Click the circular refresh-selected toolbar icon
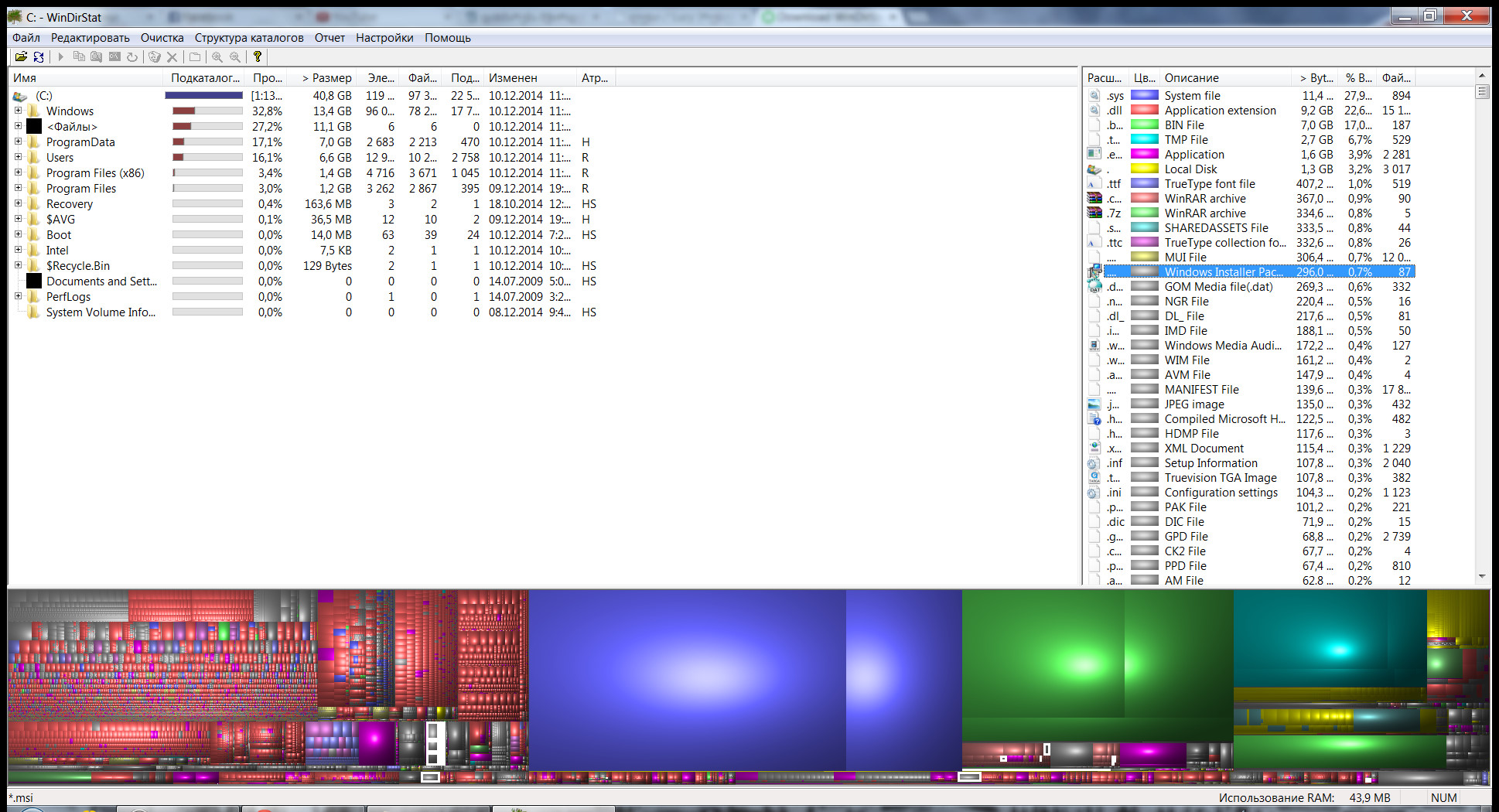The height and width of the screenshot is (812, 1499). click(132, 56)
